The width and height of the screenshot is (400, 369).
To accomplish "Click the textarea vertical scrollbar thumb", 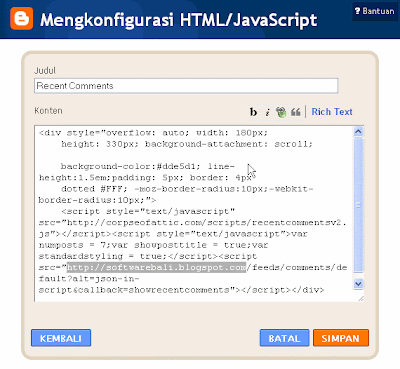I will [358, 205].
